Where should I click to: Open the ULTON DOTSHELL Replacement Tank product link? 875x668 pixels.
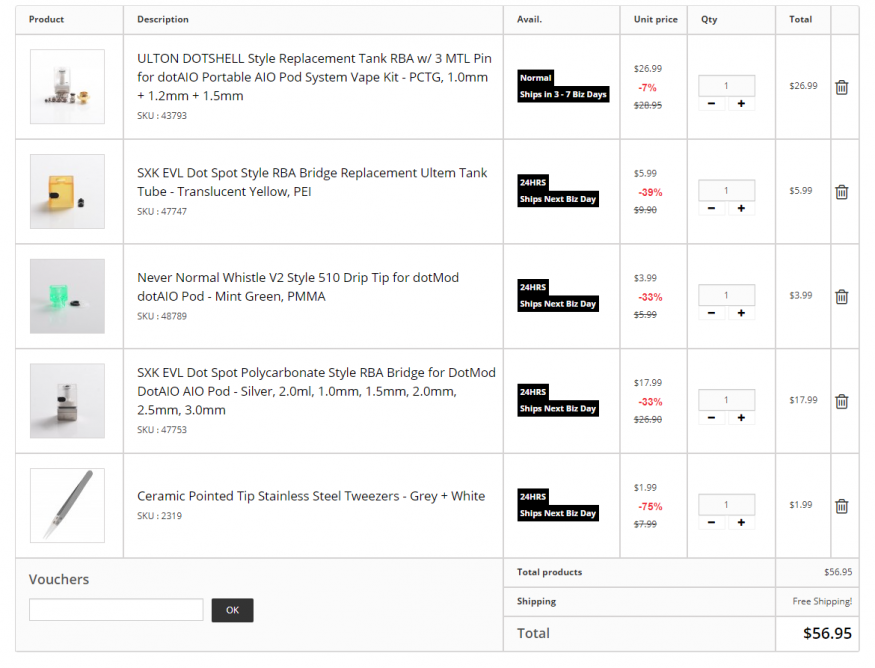click(x=314, y=77)
